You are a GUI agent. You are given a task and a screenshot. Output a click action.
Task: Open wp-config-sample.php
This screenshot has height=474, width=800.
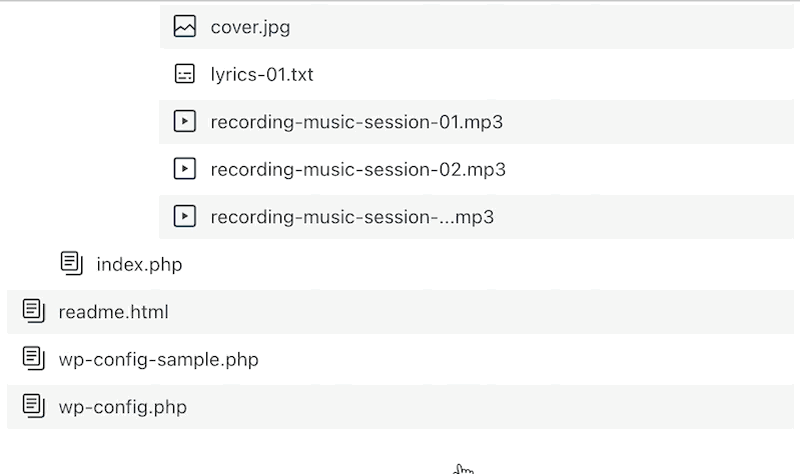tap(158, 358)
